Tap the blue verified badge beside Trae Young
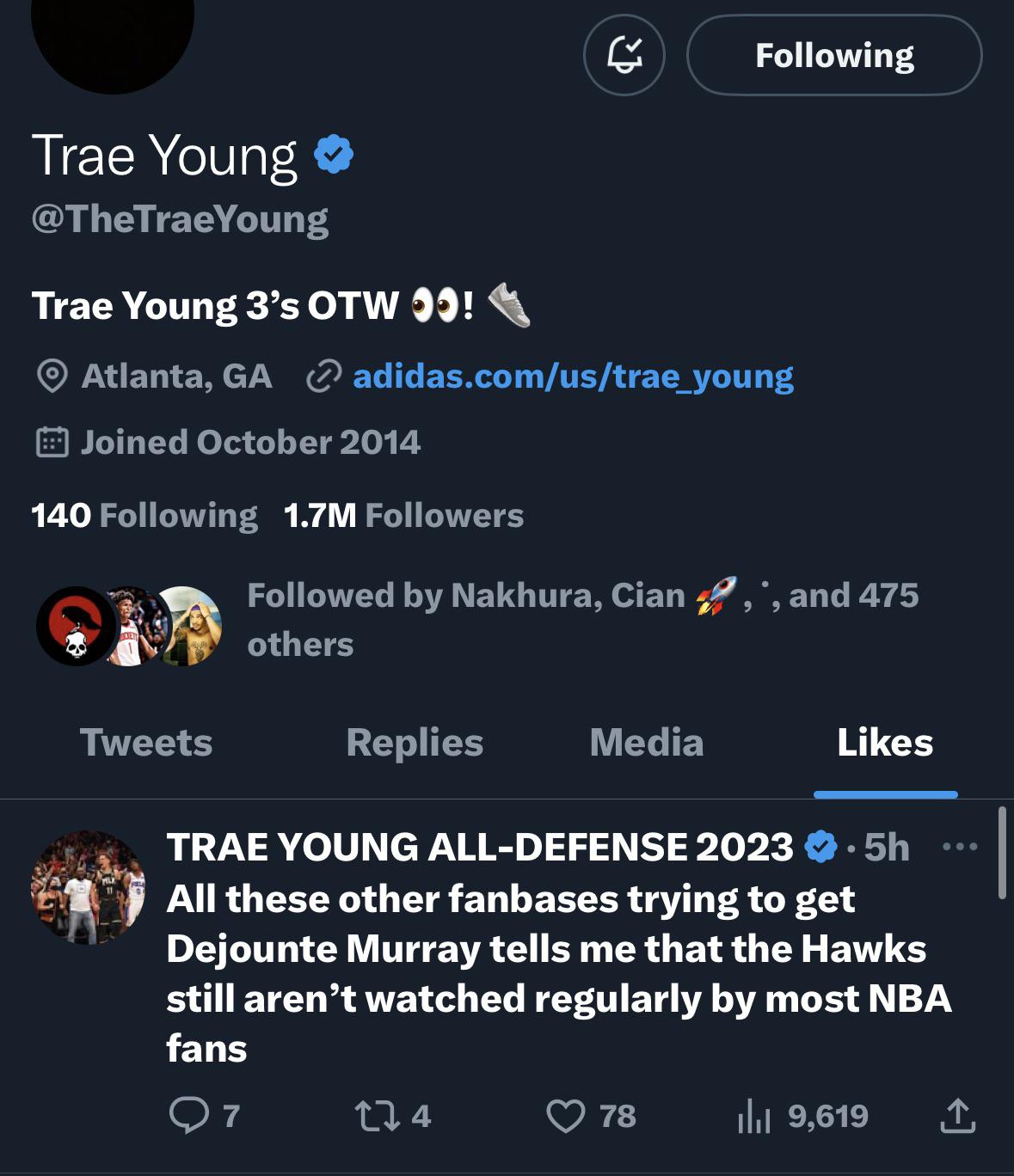Screen dimensions: 1014x1176 (x=334, y=155)
